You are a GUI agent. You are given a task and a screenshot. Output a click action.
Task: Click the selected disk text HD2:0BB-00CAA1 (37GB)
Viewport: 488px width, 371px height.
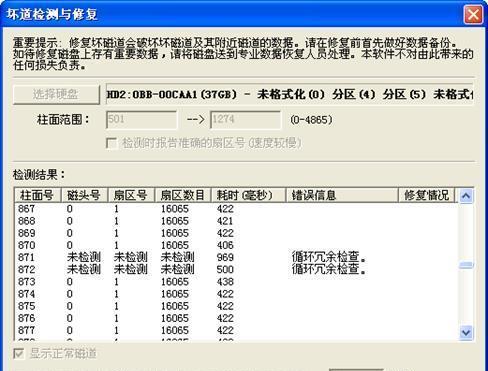[171, 95]
